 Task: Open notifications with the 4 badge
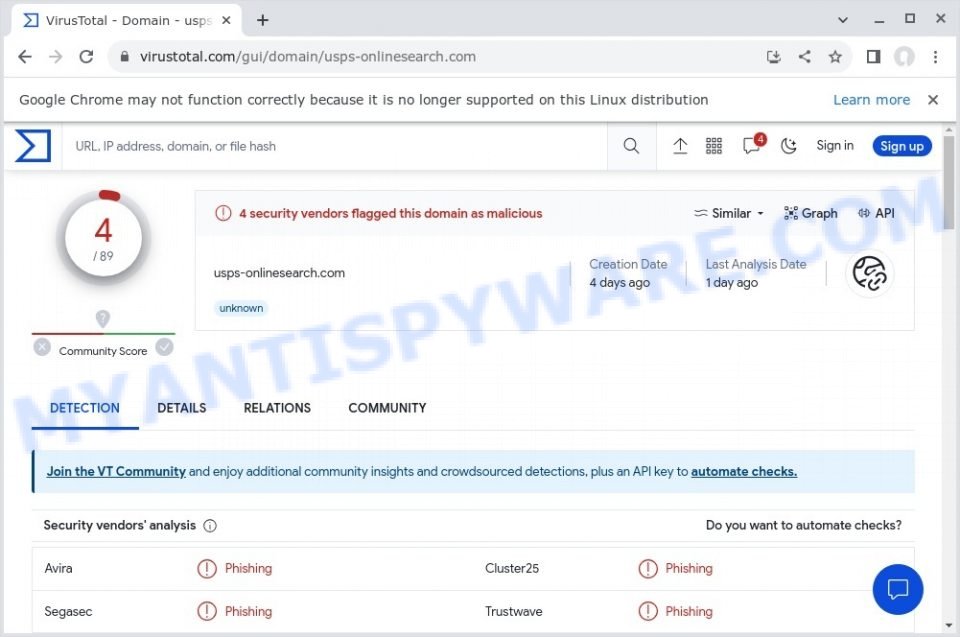point(752,145)
